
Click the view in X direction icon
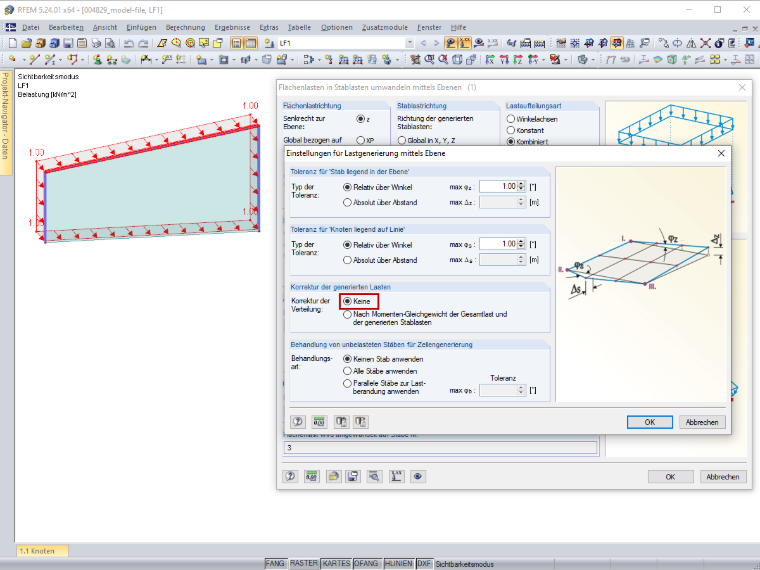[490, 60]
